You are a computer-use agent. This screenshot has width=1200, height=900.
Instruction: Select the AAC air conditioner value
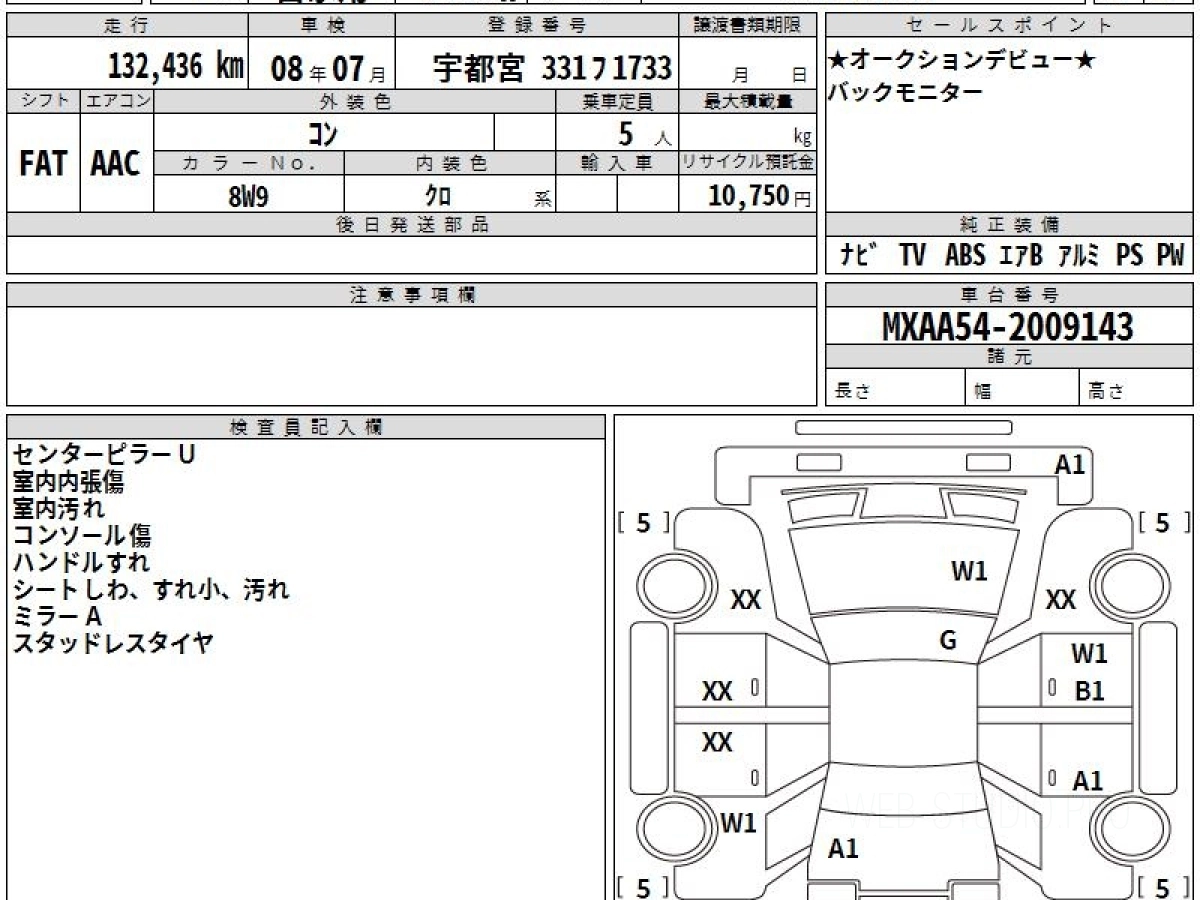click(116, 164)
